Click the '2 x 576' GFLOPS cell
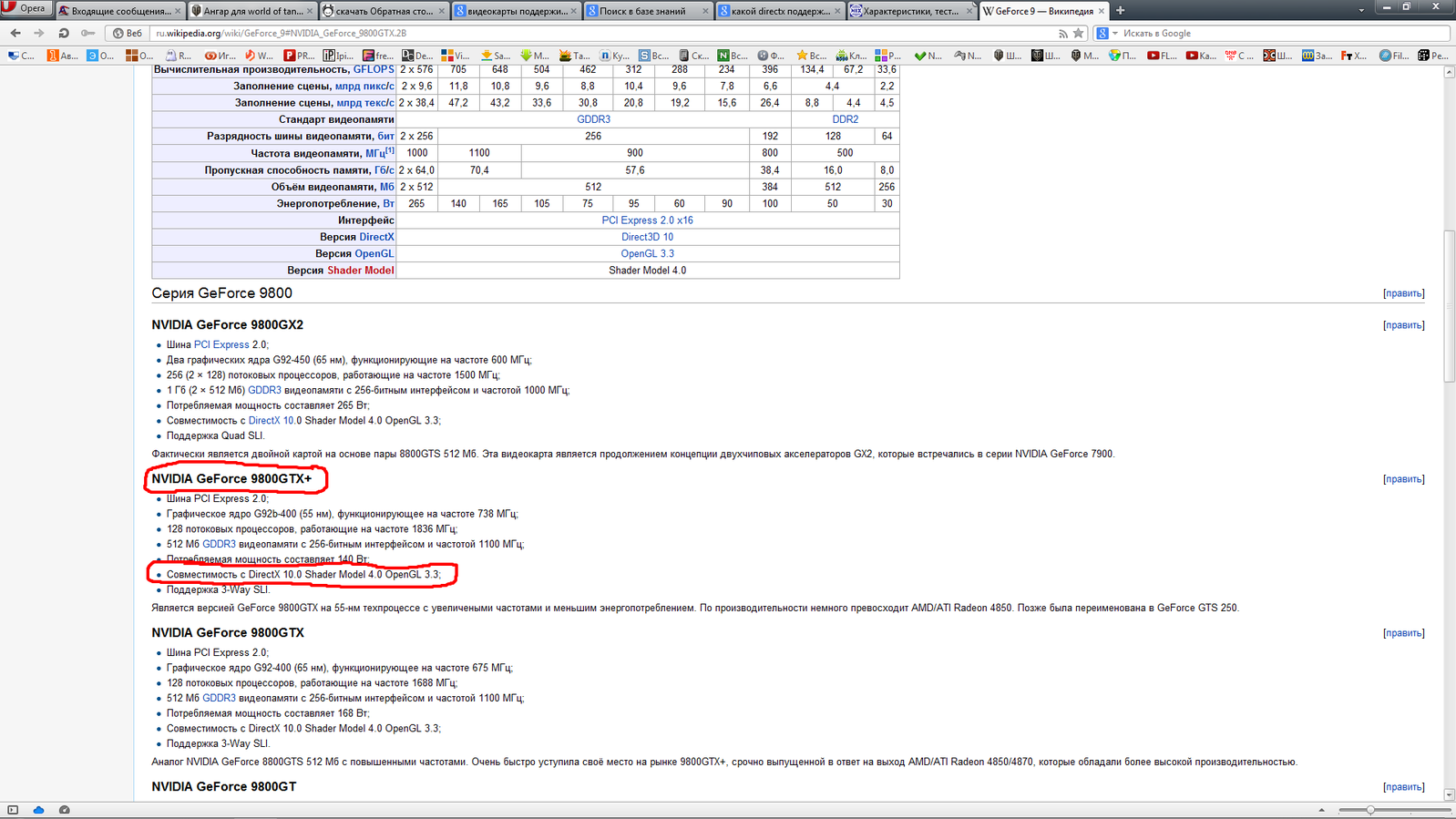 coord(416,69)
